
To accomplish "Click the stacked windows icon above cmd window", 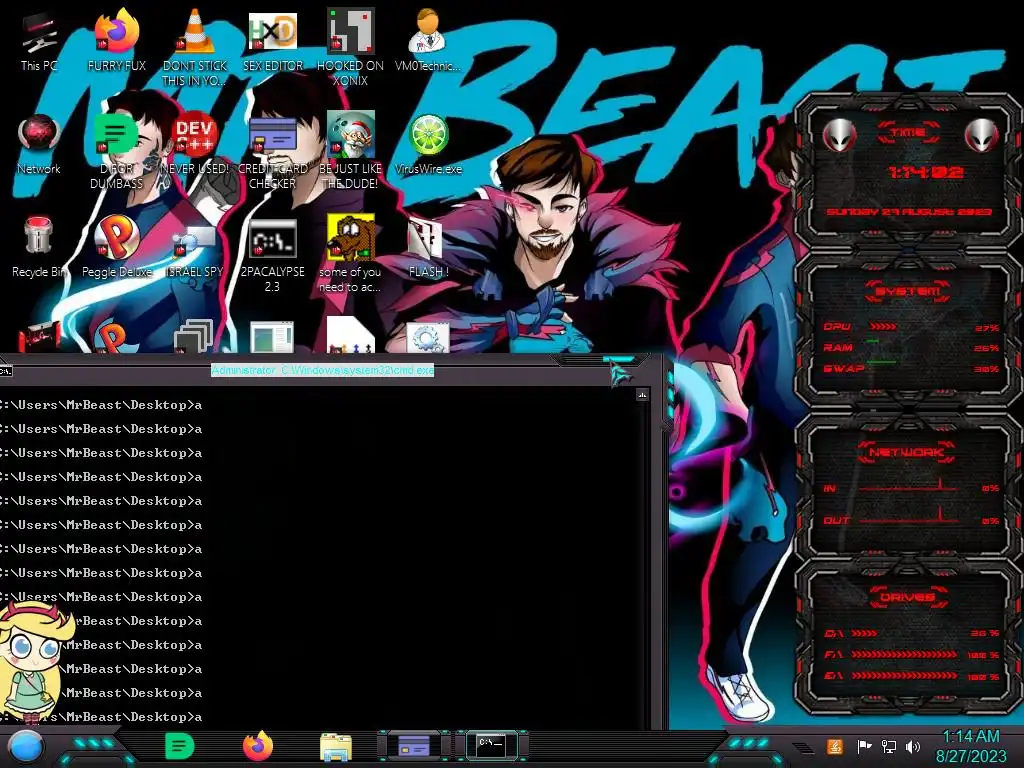I will click(193, 336).
